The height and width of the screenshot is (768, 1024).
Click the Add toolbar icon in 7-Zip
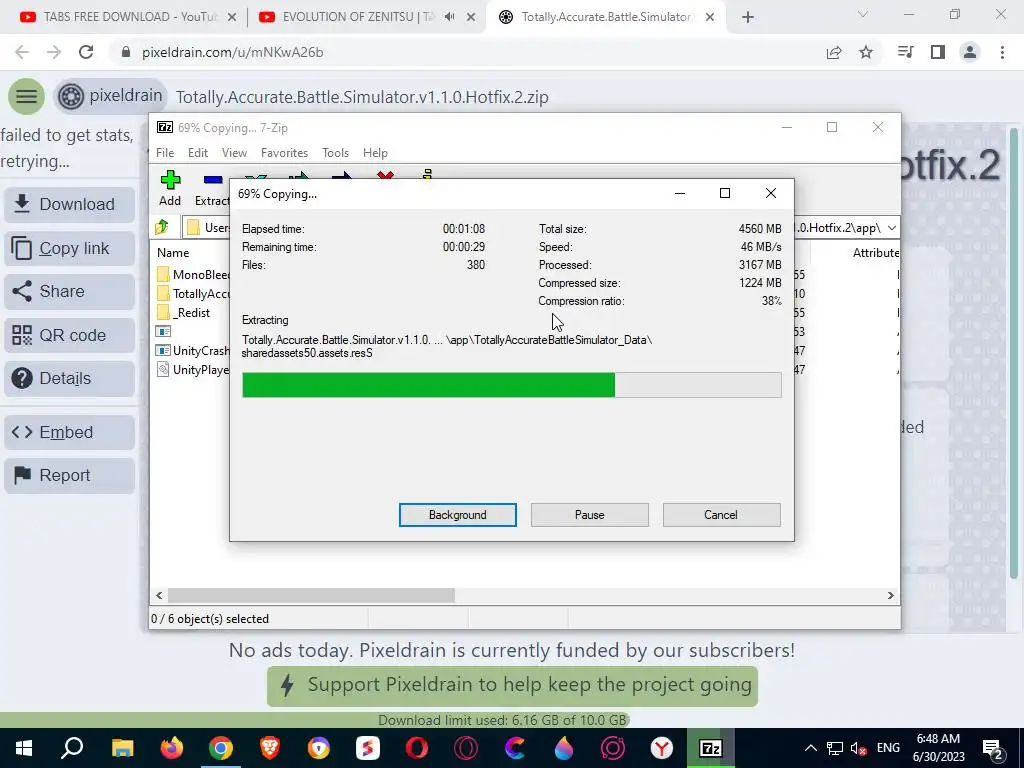tap(170, 188)
